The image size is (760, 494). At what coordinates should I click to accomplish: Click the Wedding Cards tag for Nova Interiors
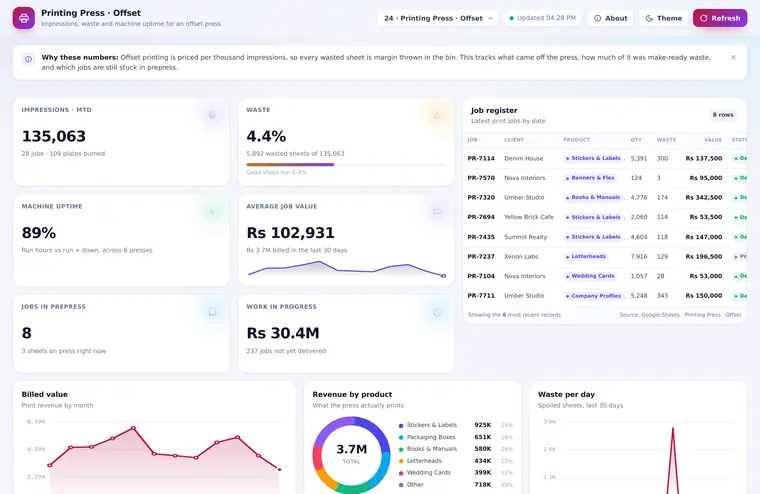[x=590, y=276]
